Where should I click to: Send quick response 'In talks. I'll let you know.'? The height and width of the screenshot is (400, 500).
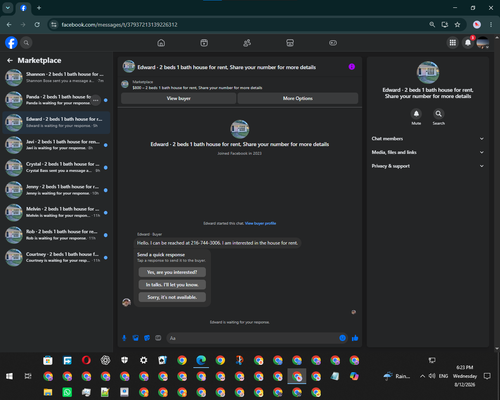(x=172, y=285)
